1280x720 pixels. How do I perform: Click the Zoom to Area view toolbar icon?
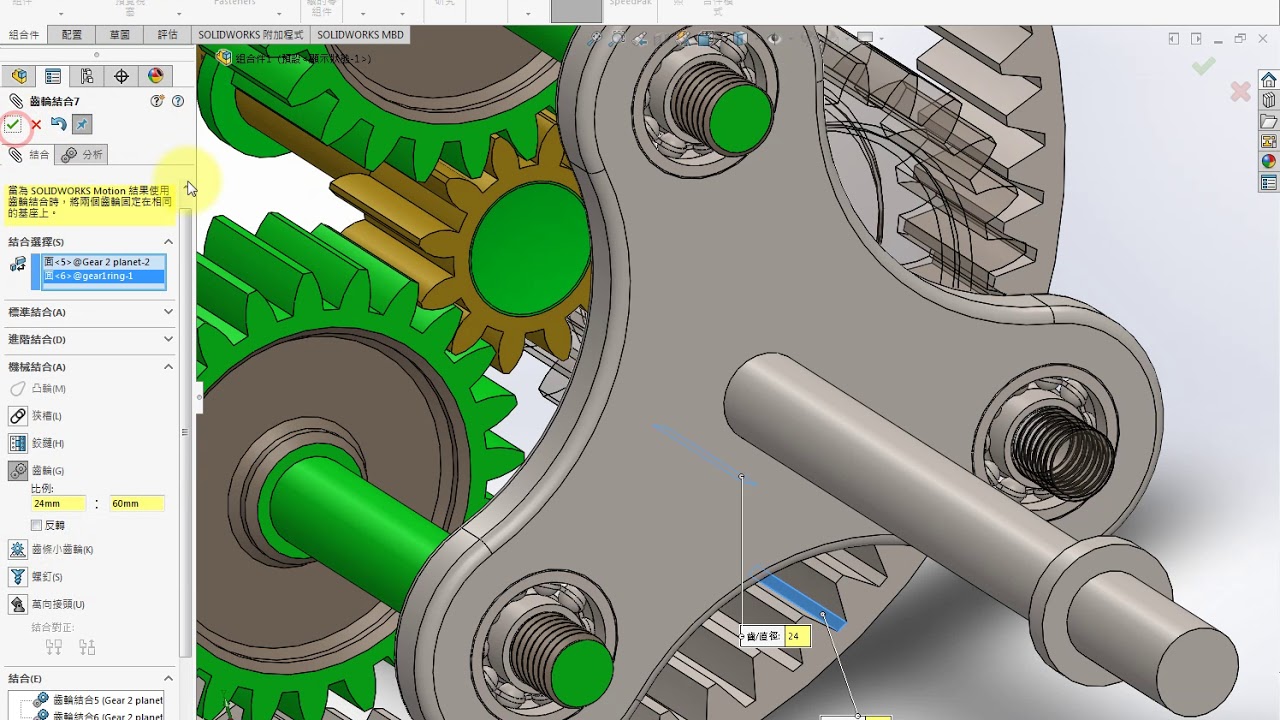[618, 38]
